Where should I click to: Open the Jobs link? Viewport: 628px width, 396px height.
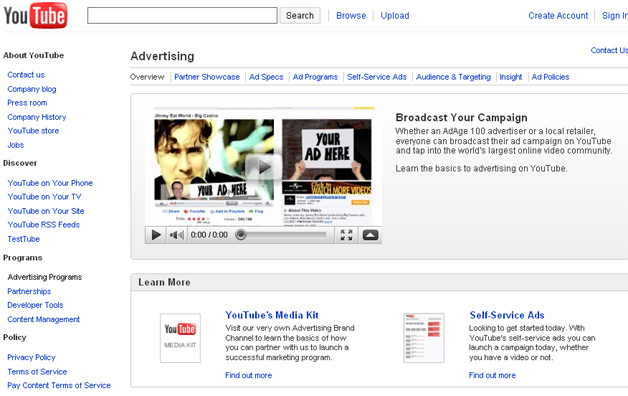pyautogui.click(x=16, y=145)
